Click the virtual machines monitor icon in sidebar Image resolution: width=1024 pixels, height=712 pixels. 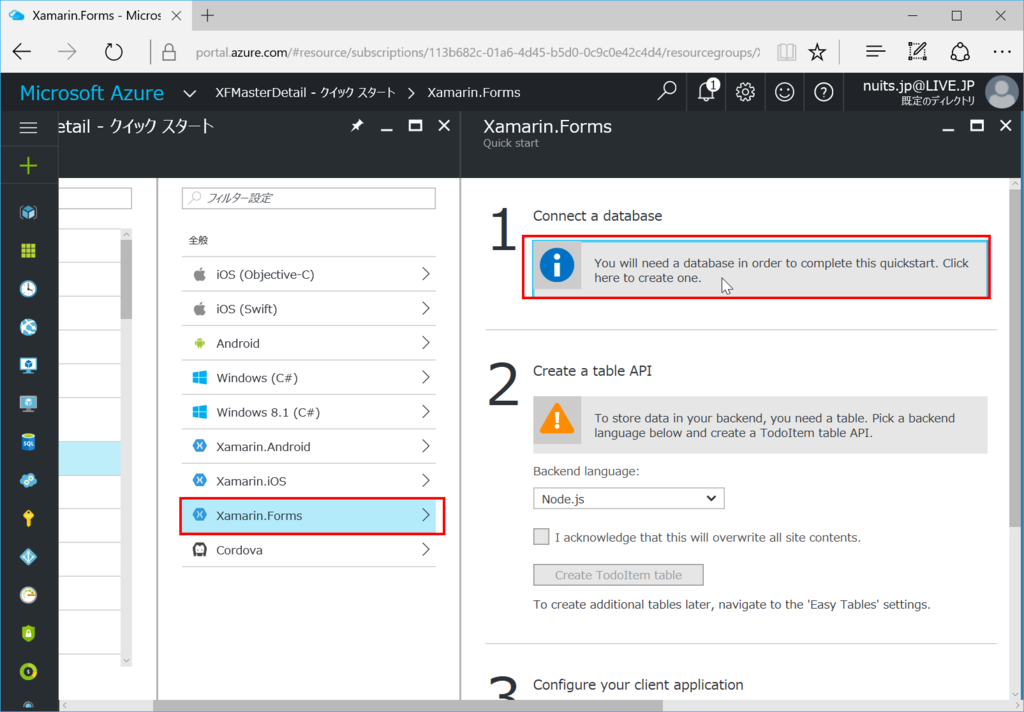click(x=28, y=365)
